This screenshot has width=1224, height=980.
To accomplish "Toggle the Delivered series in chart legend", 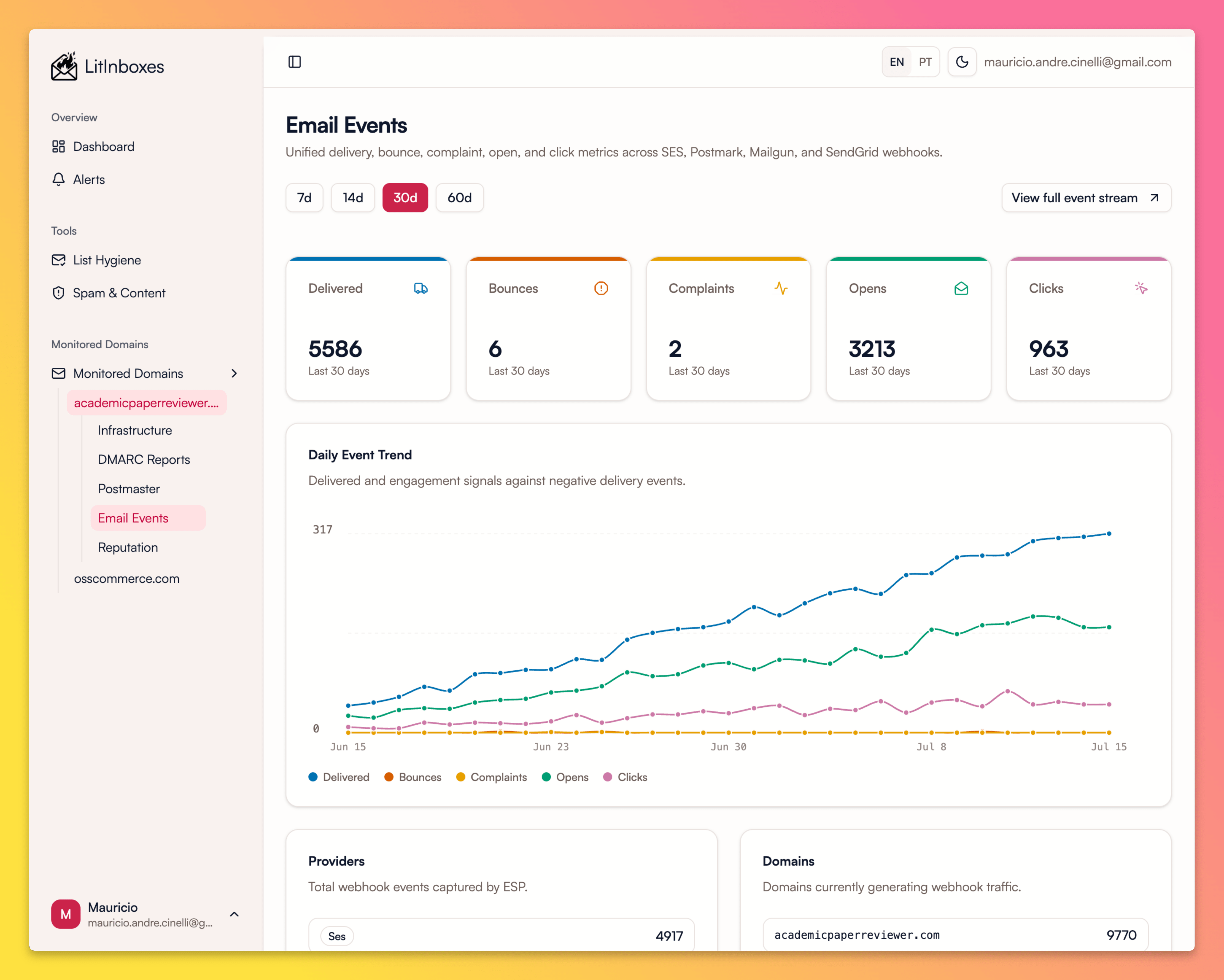I will pyautogui.click(x=339, y=777).
